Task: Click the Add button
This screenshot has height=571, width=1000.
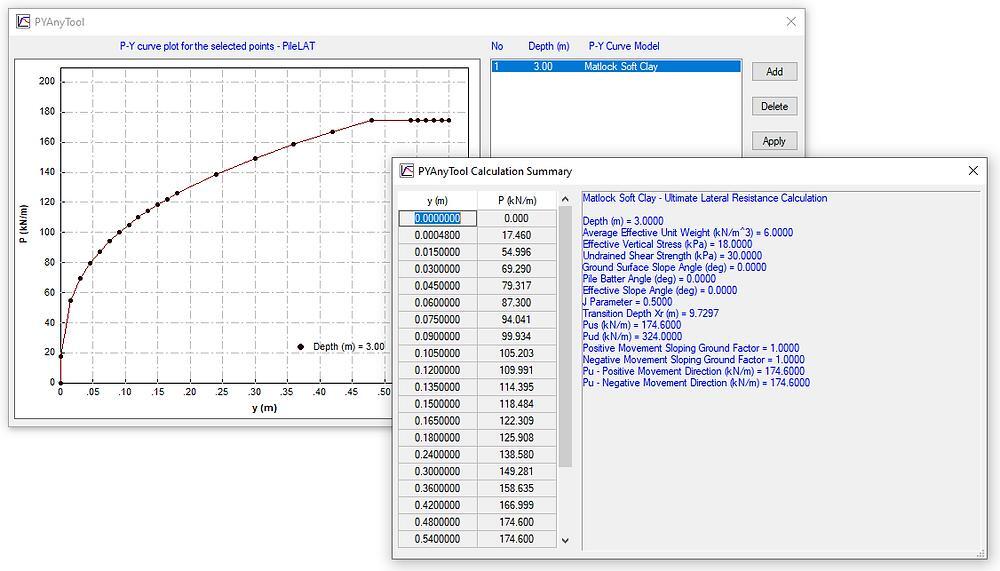Action: (774, 71)
